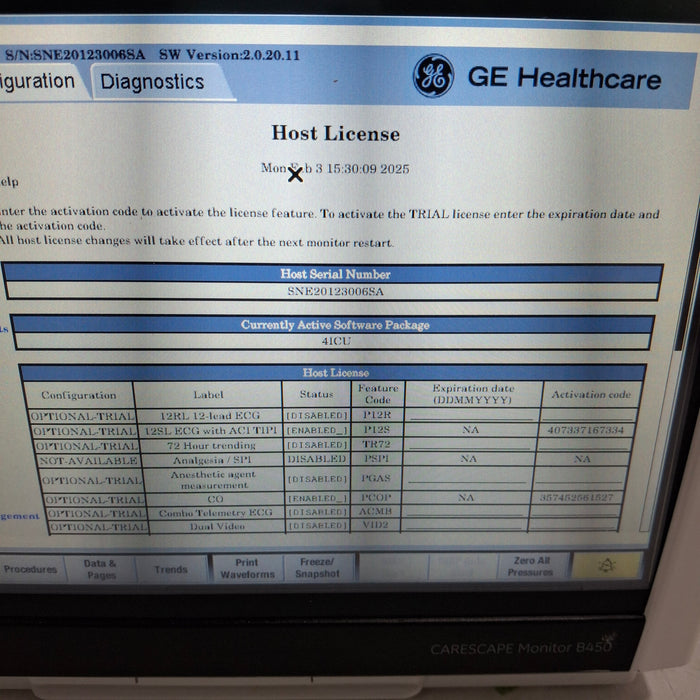Select the 'Anesthetic agent measurement' label cell
The height and width of the screenshot is (700, 700).
pos(213,479)
